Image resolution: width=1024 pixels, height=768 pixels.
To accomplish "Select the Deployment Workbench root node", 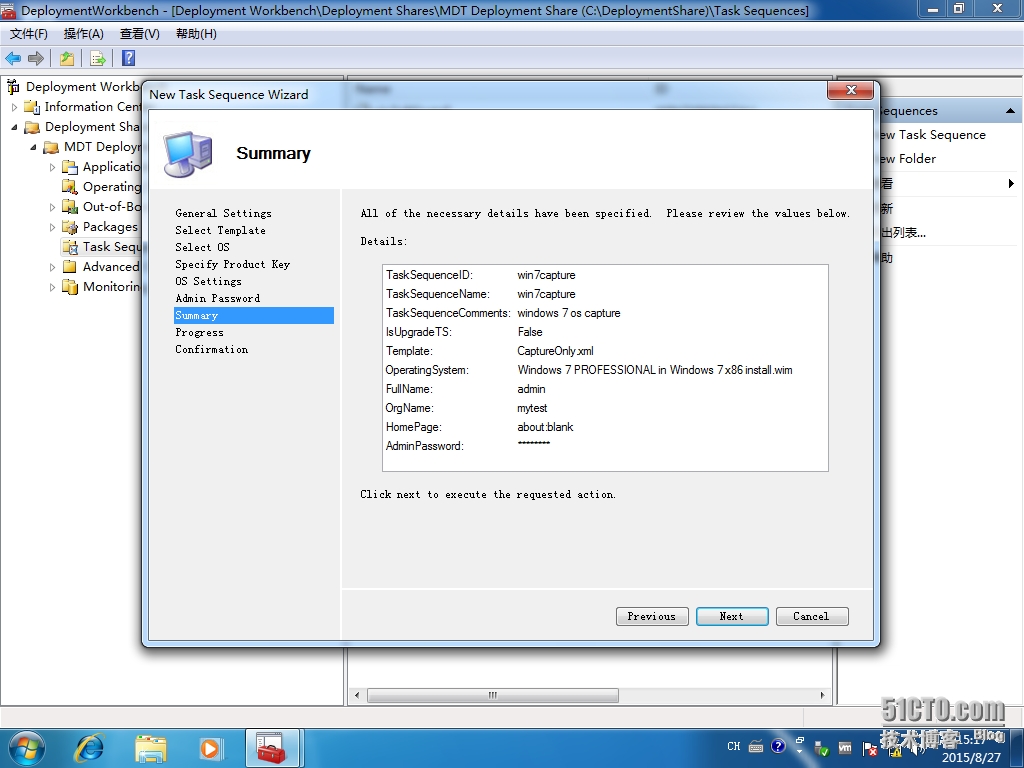I will 73,86.
